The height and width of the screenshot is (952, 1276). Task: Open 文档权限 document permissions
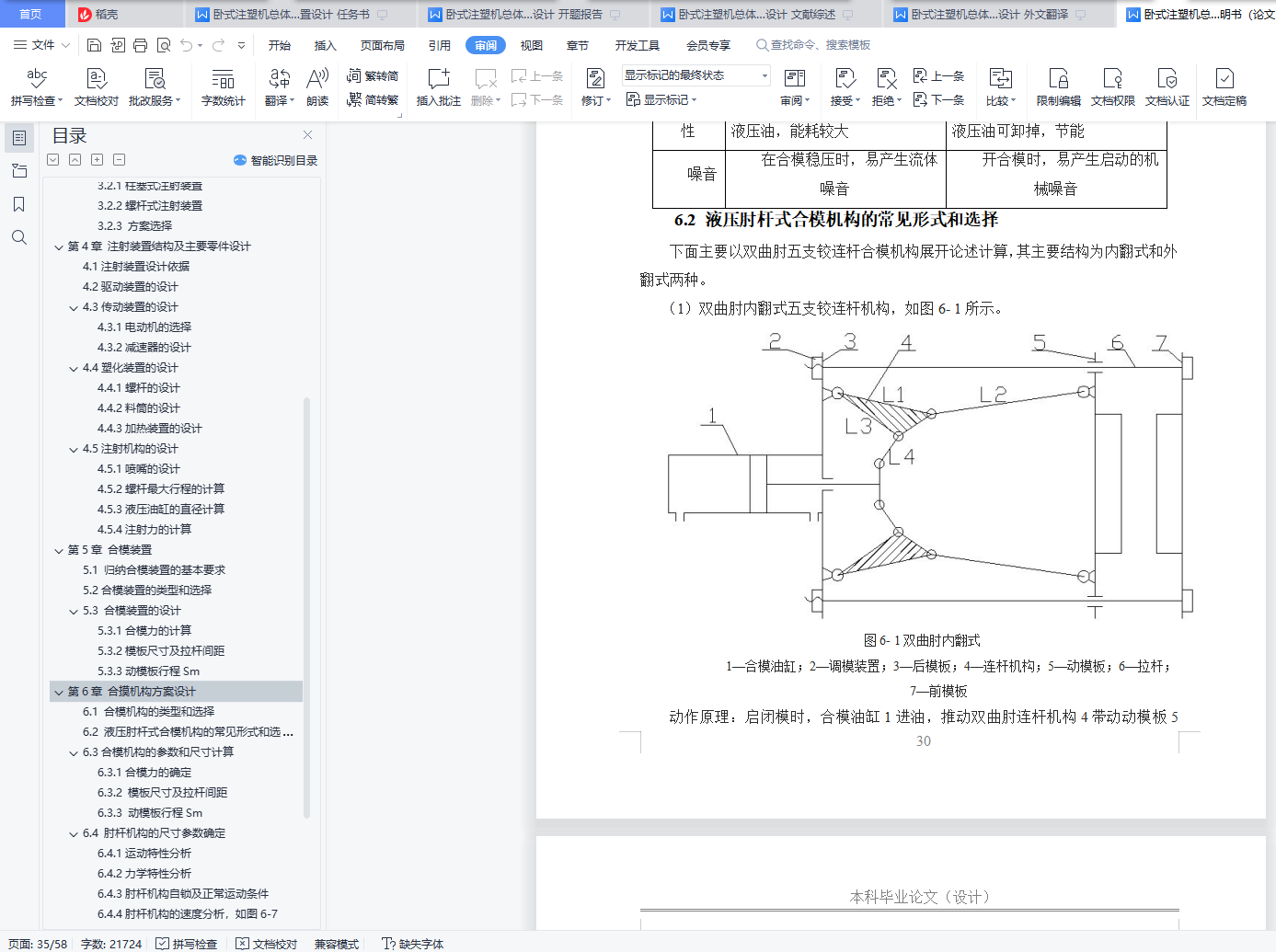[1113, 87]
